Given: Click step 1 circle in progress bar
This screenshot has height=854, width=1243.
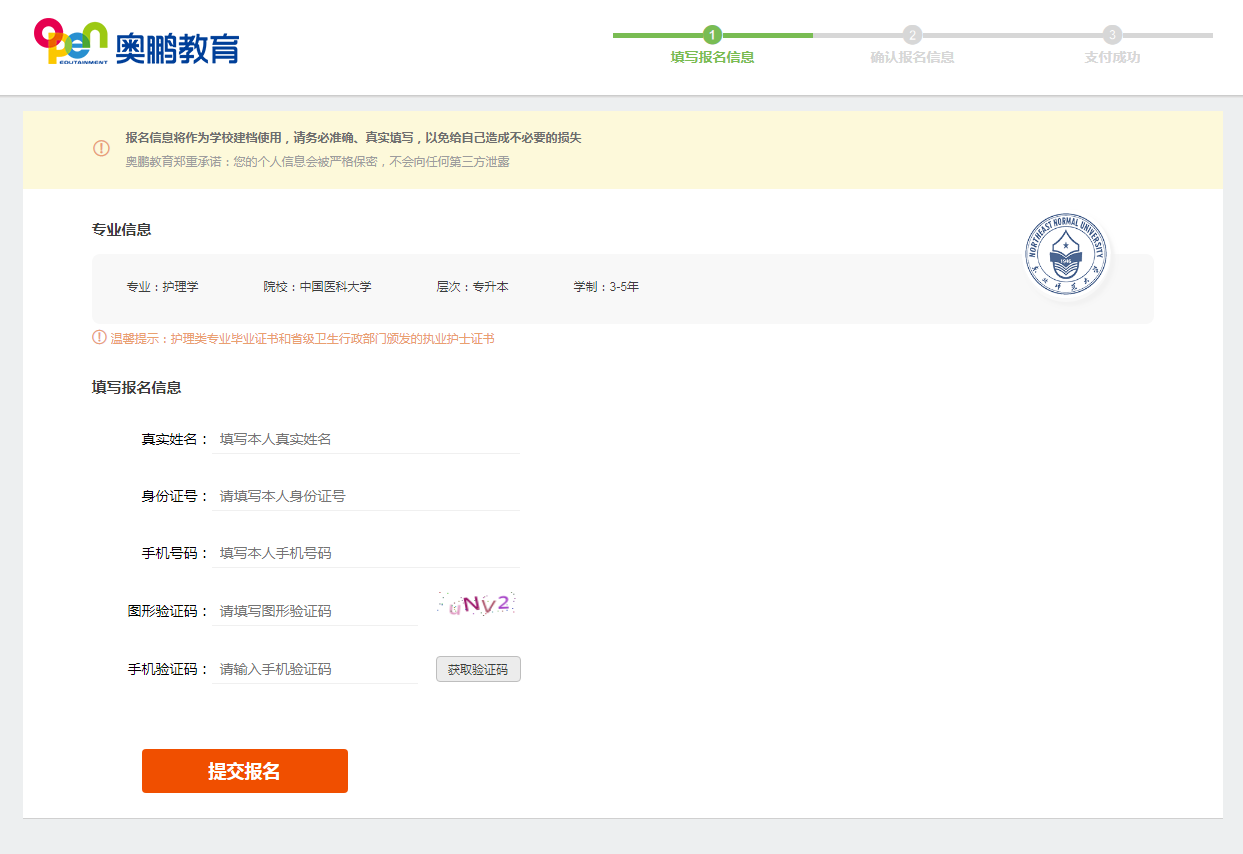Looking at the screenshot, I should tap(712, 35).
